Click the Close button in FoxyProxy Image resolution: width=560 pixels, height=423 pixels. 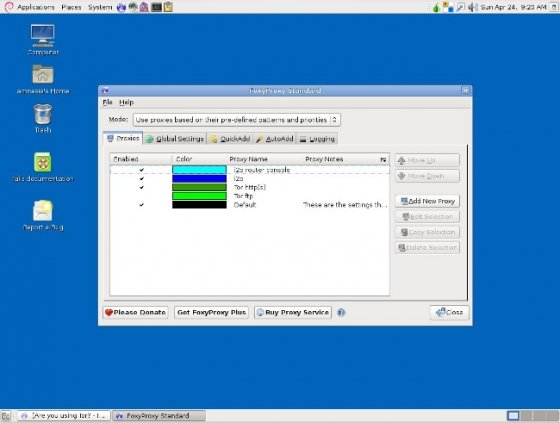(x=450, y=312)
